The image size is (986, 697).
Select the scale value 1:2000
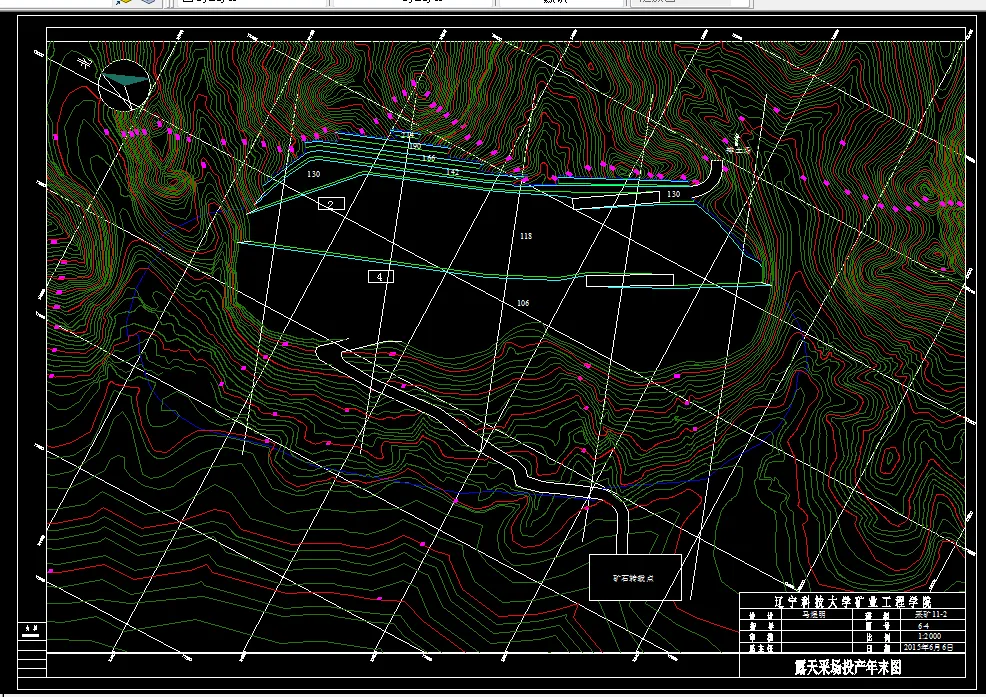(x=930, y=637)
